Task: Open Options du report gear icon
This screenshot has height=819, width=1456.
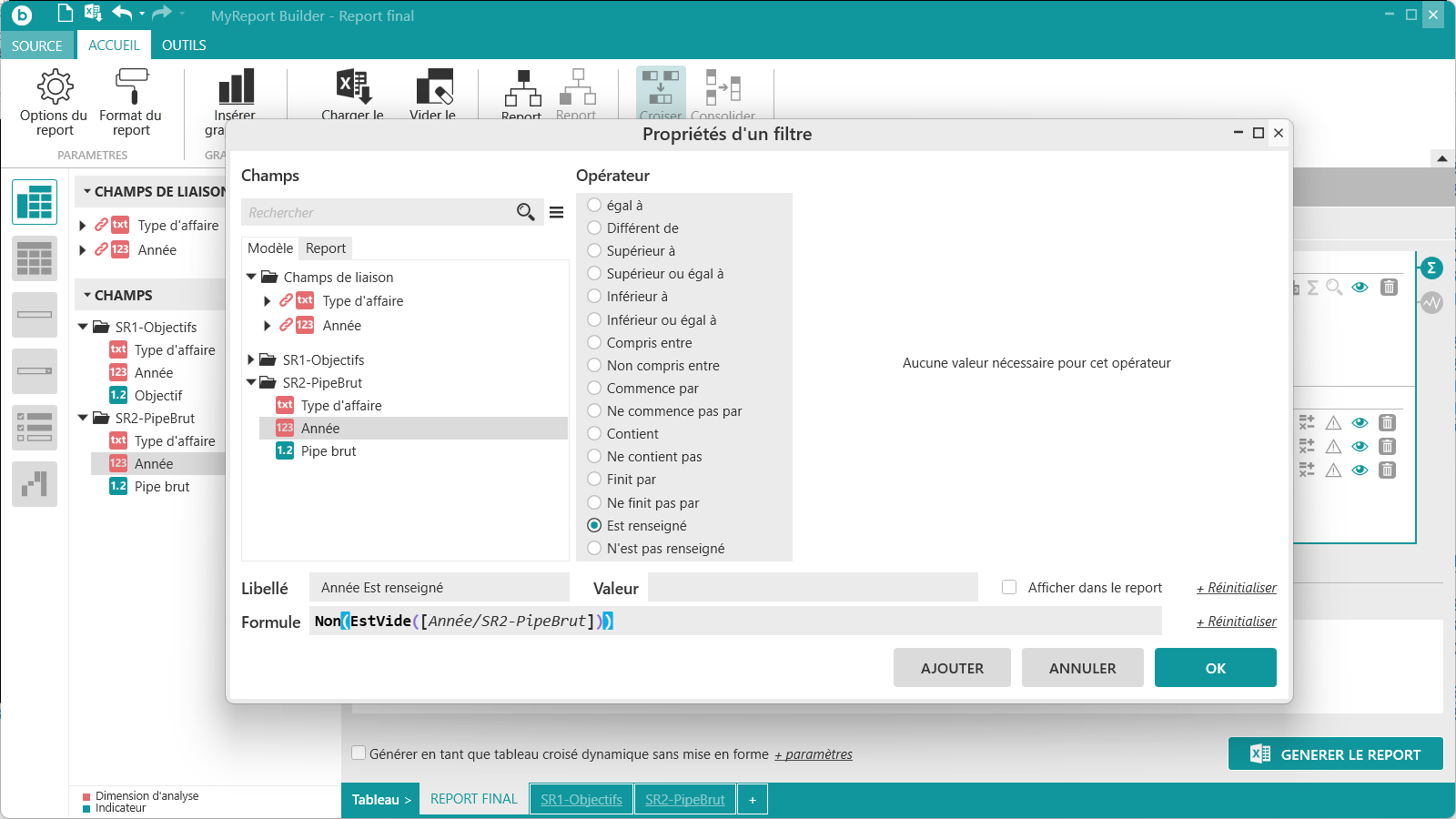Action: pyautogui.click(x=55, y=86)
